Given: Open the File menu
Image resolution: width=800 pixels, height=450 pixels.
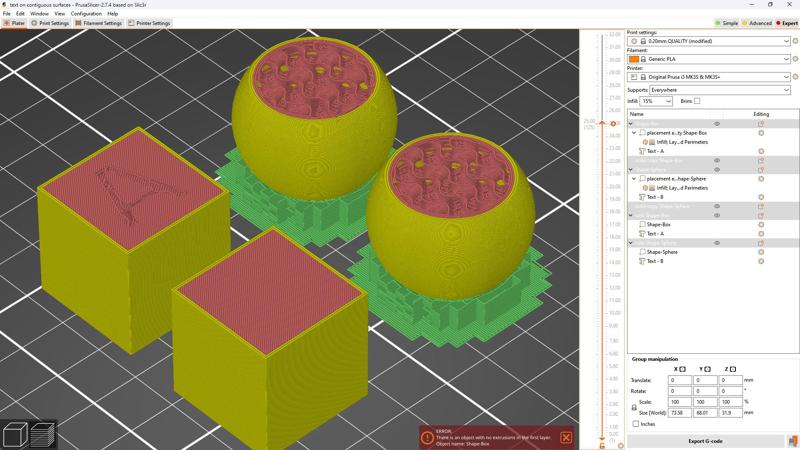Looking at the screenshot, I should [x=7, y=14].
